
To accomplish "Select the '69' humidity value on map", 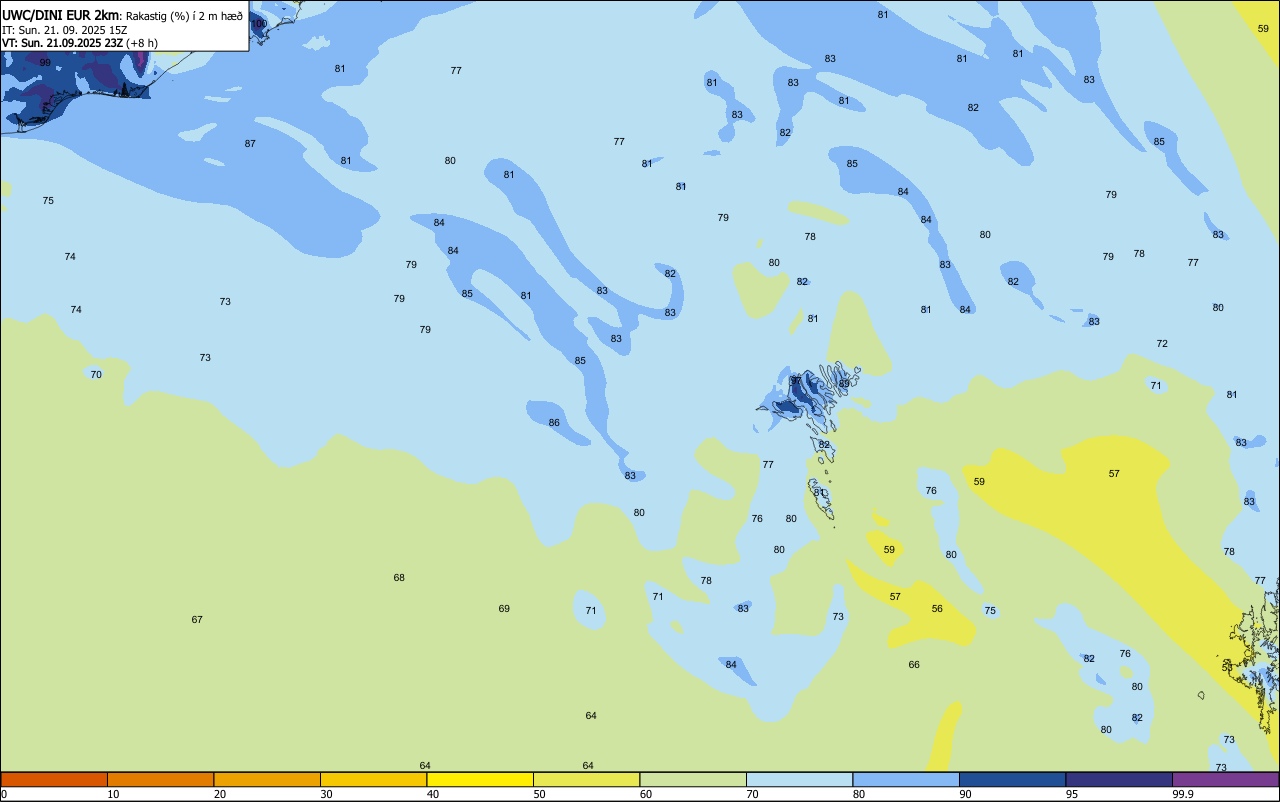I will [504, 609].
